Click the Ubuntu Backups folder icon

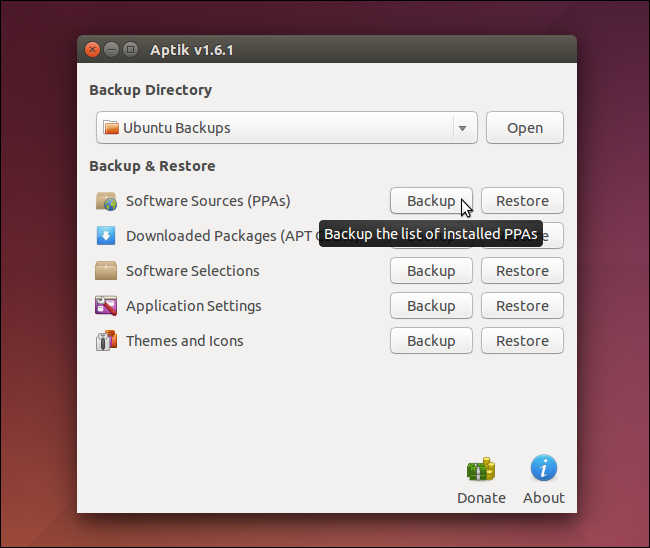[x=111, y=128]
